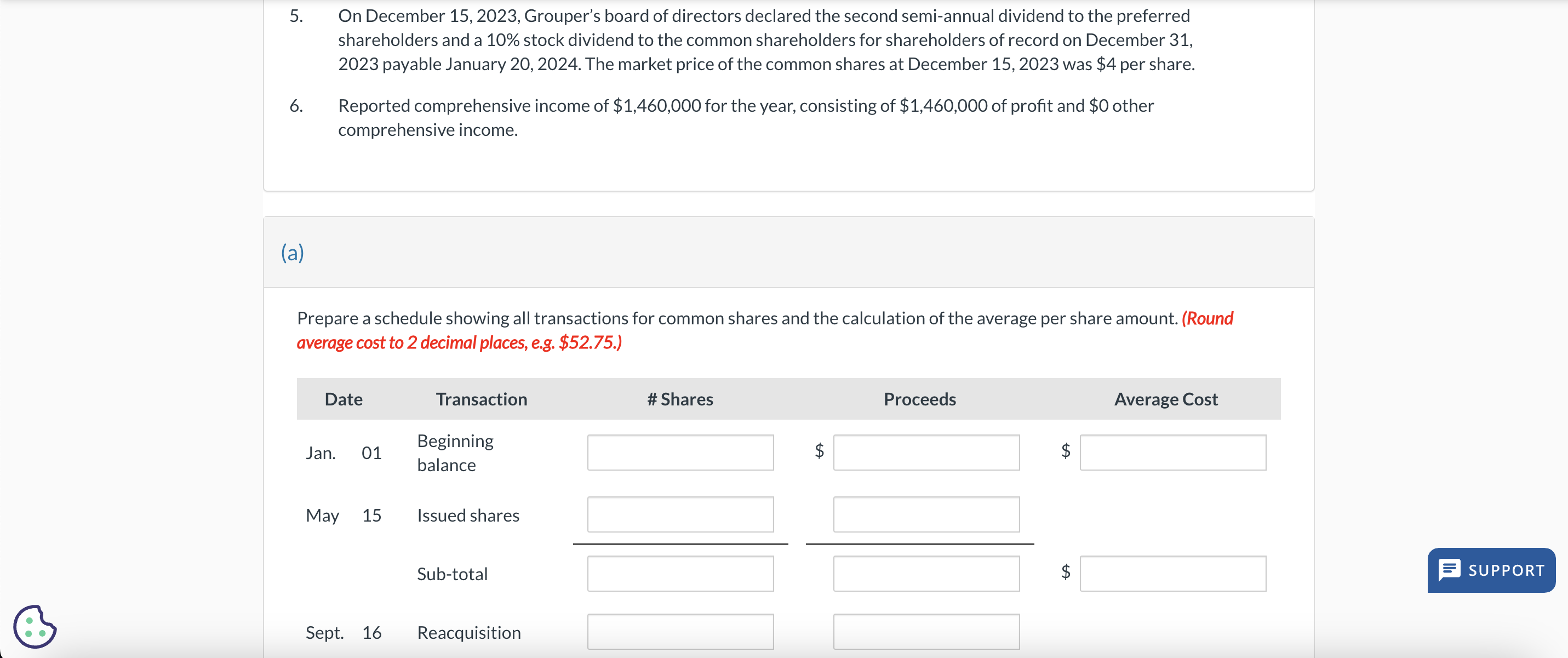This screenshot has height=658, width=1568.
Task: Click the Sub-total Average Cost input
Action: click(x=1172, y=573)
